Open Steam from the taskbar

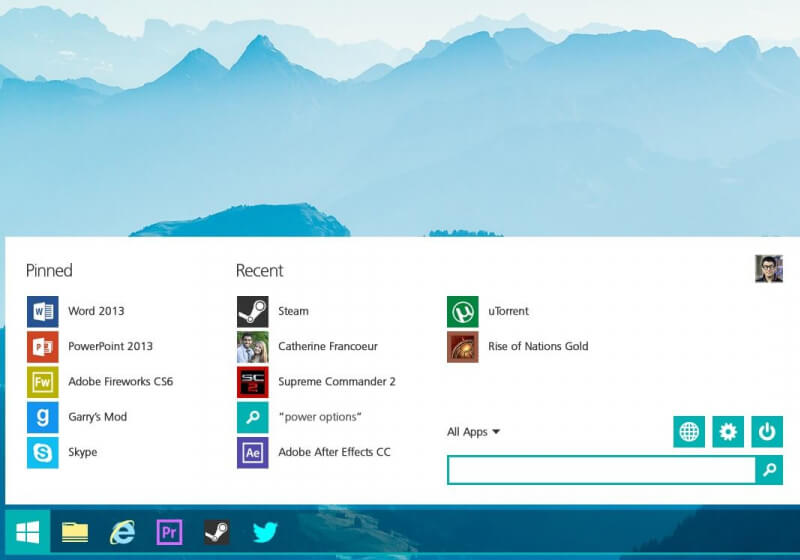pyautogui.click(x=217, y=532)
